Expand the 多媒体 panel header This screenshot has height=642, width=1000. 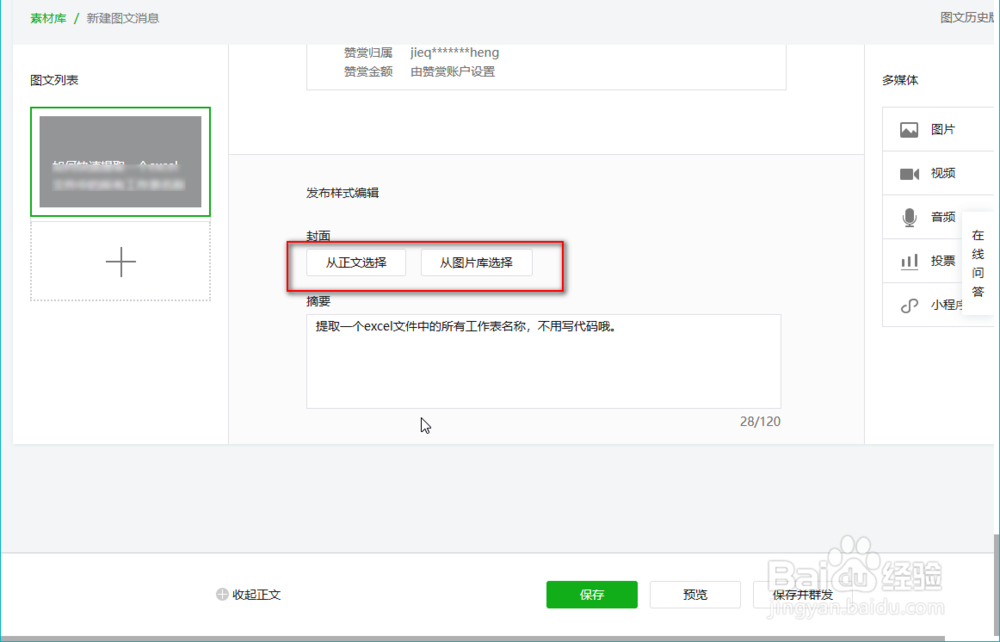coord(900,80)
